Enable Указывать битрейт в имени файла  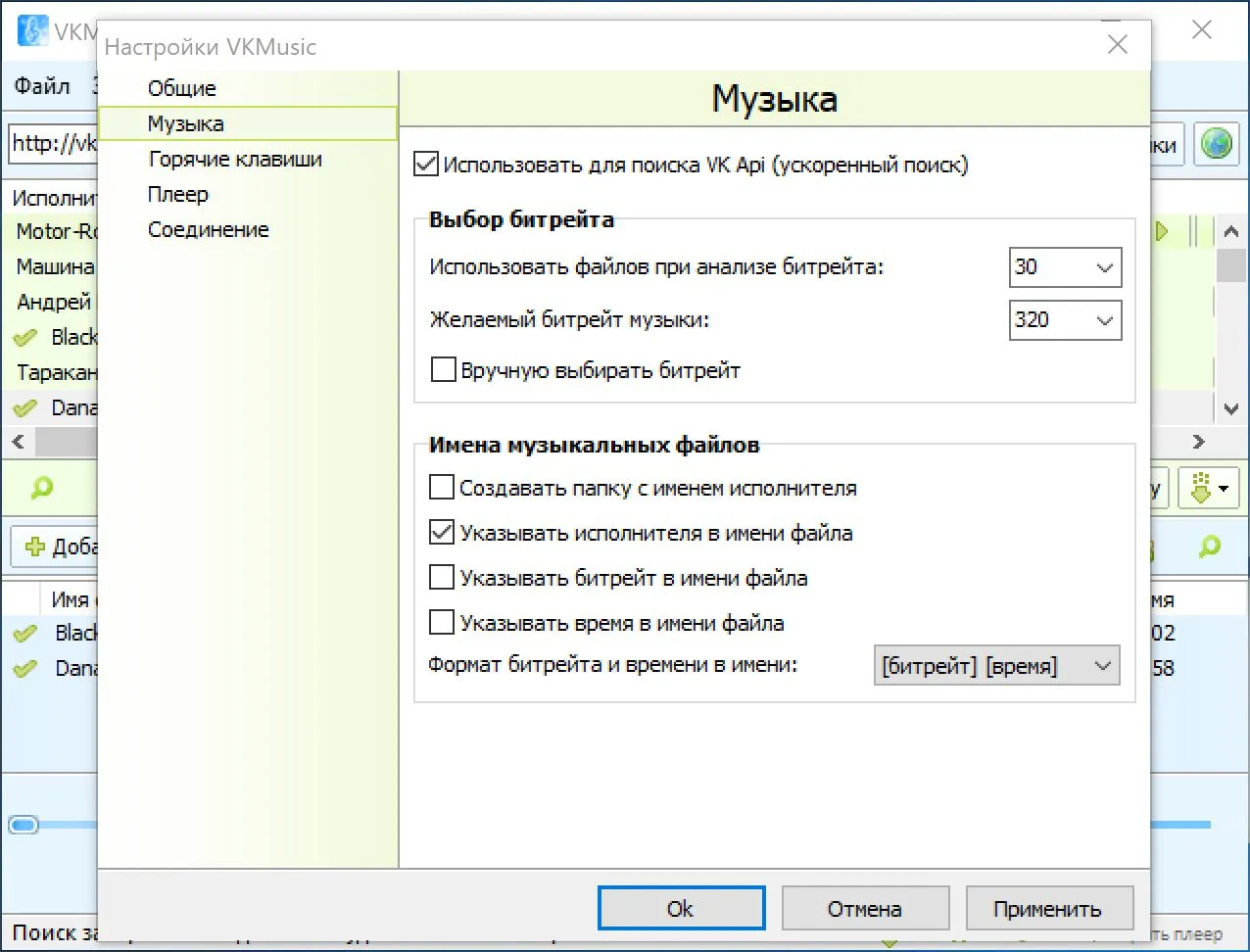pos(442,578)
